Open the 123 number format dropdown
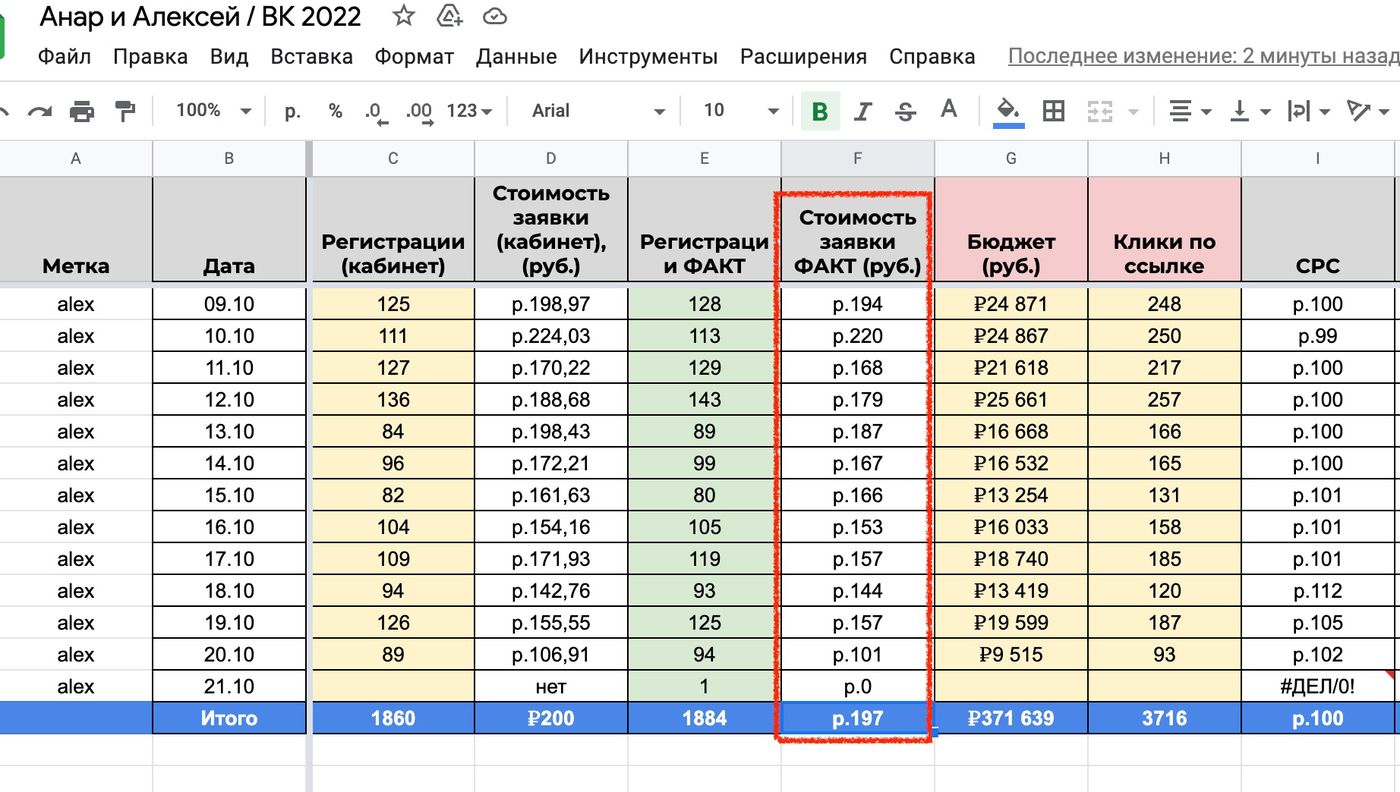Viewport: 1400px width, 792px height. point(469,111)
